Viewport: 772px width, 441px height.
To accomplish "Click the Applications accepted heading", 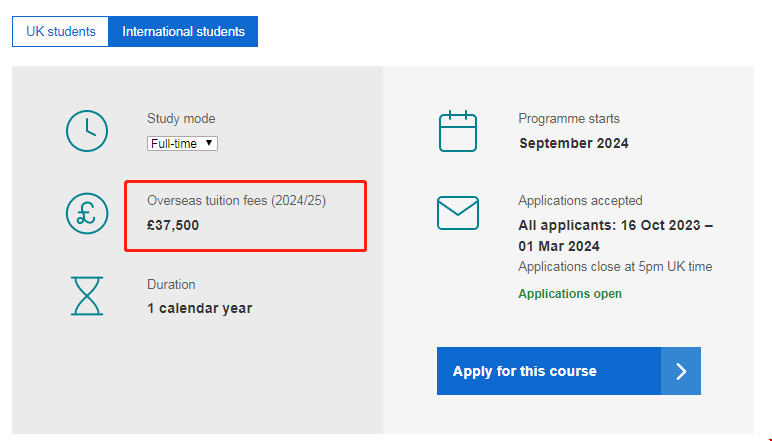I will pos(580,201).
